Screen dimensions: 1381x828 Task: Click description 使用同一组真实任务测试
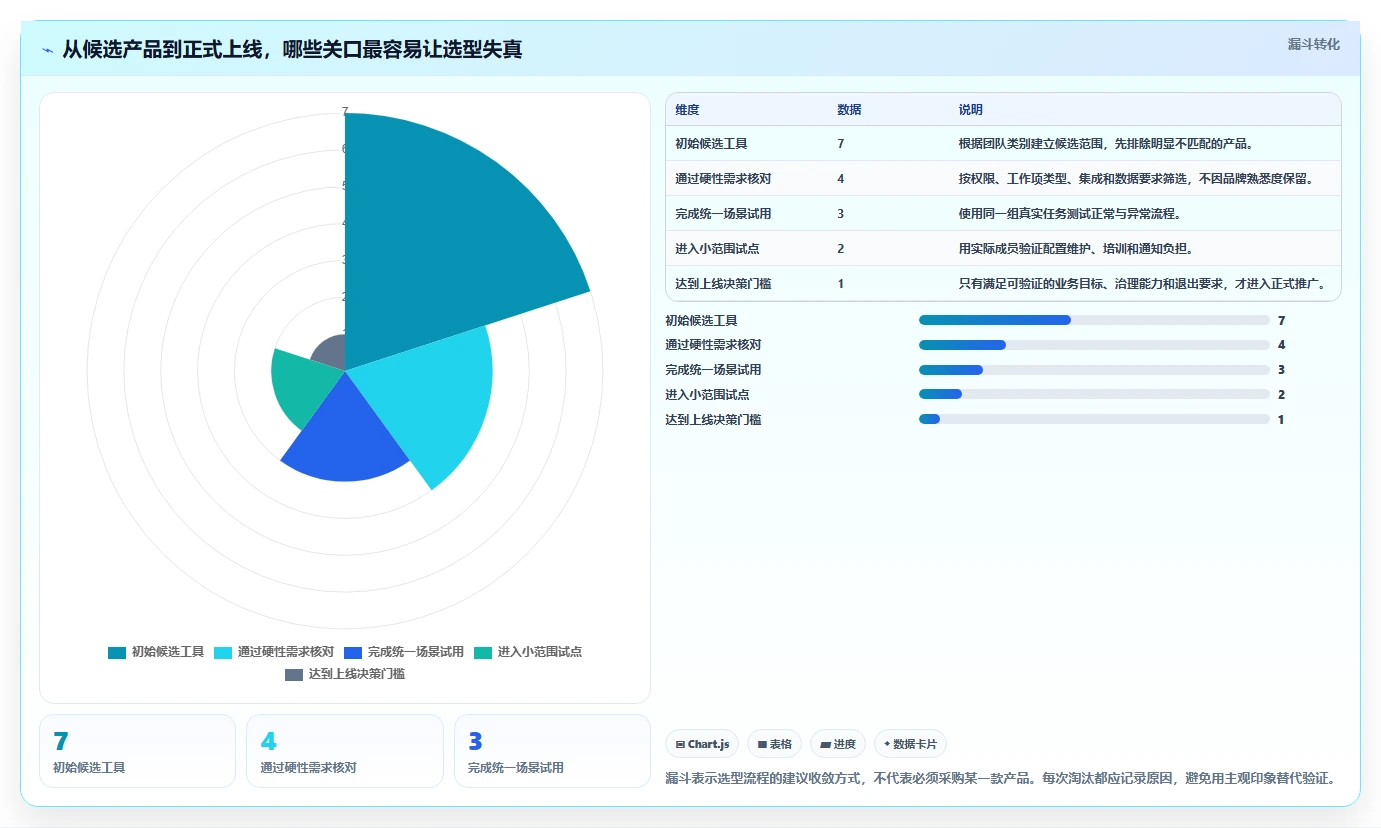1069,214
